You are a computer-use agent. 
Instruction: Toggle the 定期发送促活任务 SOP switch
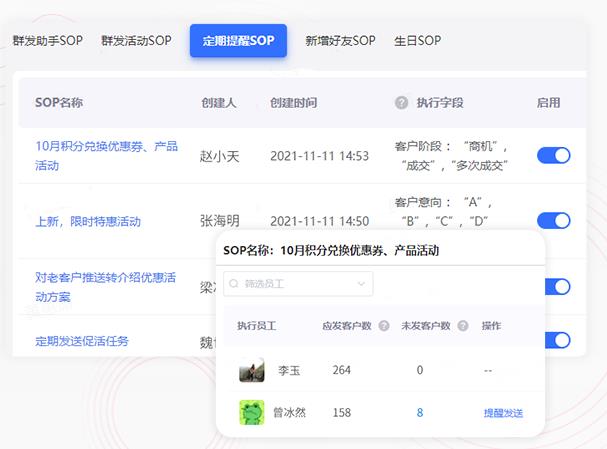coord(557,340)
